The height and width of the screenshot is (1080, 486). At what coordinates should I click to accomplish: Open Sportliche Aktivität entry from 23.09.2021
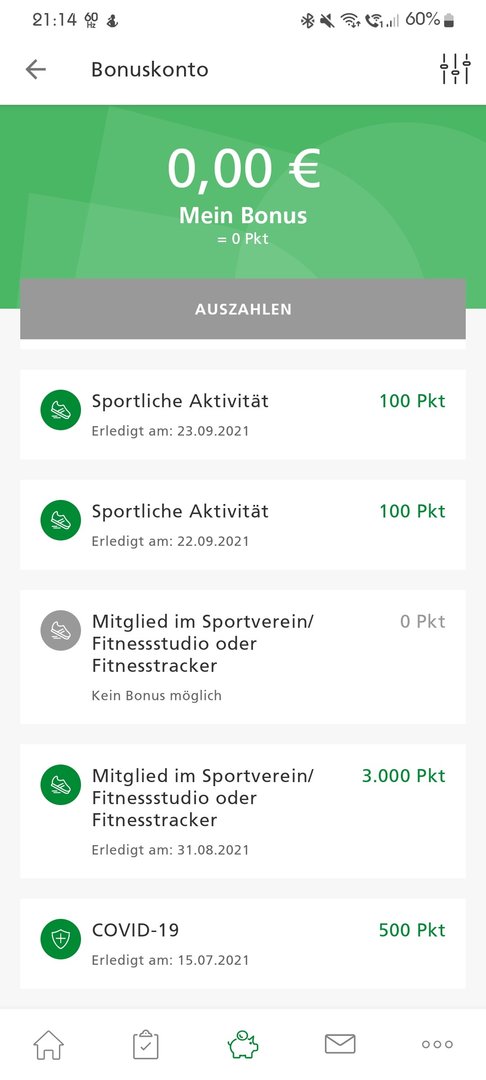click(243, 415)
